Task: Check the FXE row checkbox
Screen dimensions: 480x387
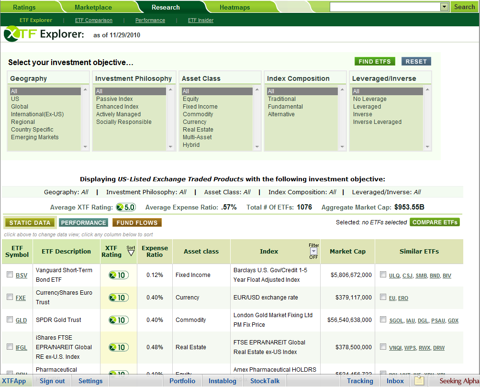Action: tap(9, 297)
